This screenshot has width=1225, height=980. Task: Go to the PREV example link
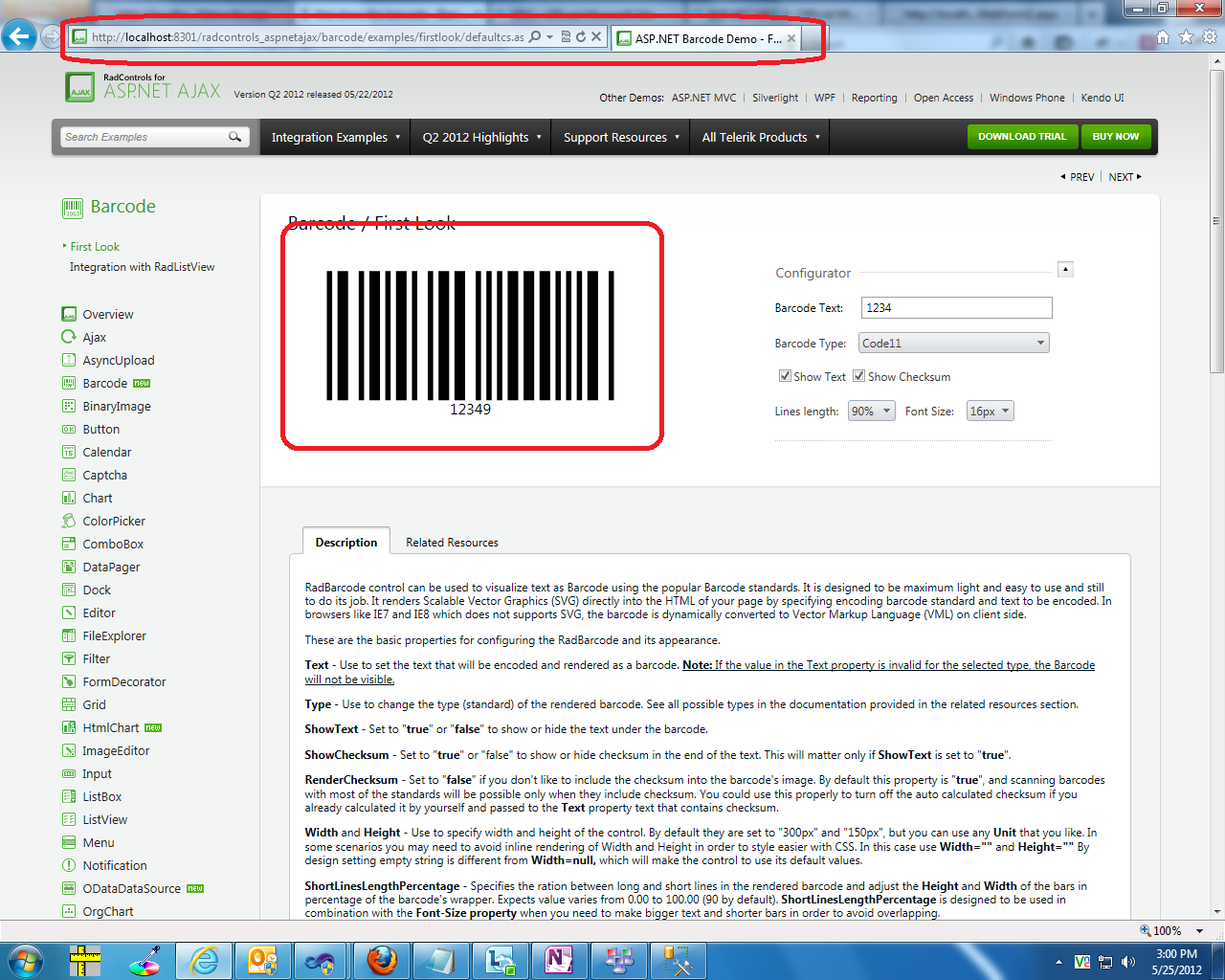pos(1078,177)
